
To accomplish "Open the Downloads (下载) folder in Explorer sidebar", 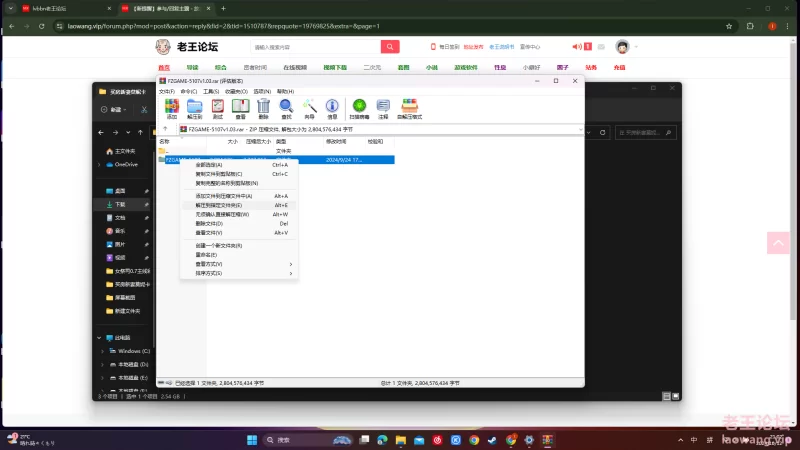I will (122, 204).
